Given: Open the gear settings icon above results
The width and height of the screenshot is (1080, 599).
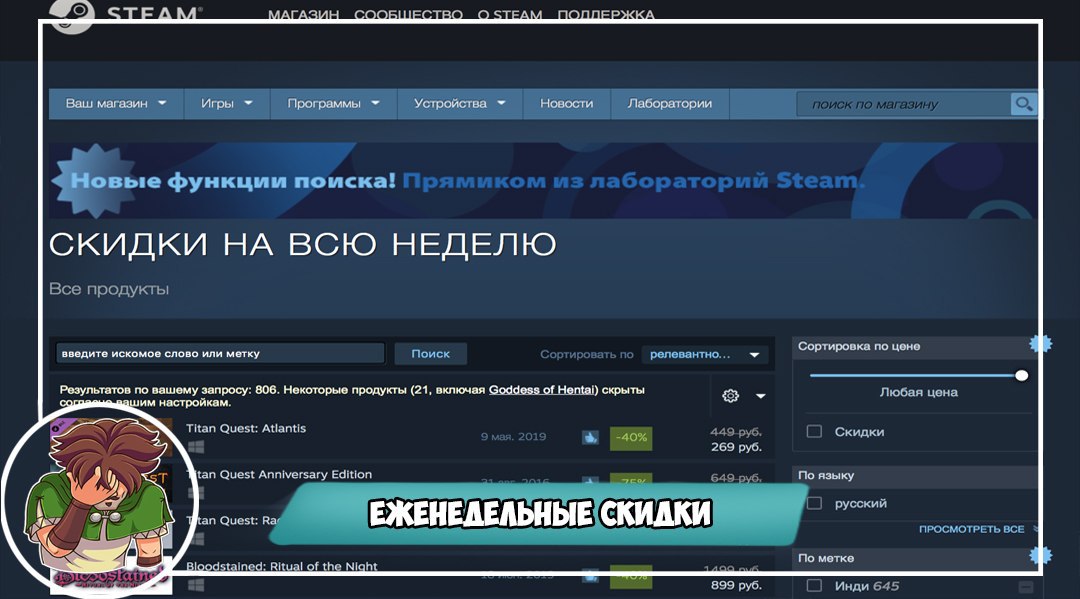Looking at the screenshot, I should pyautogui.click(x=730, y=396).
